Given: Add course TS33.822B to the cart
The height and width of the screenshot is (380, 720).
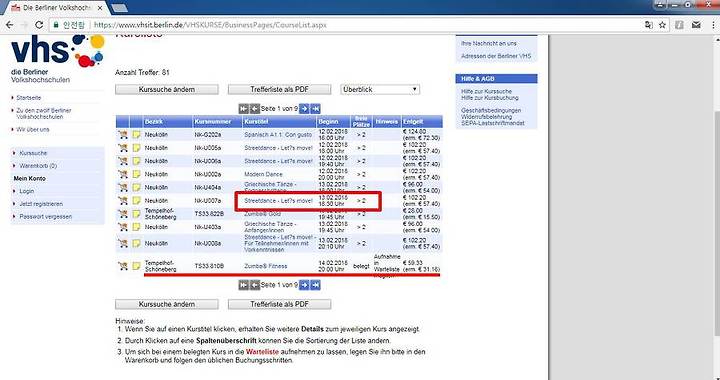Looking at the screenshot, I should coord(123,214).
